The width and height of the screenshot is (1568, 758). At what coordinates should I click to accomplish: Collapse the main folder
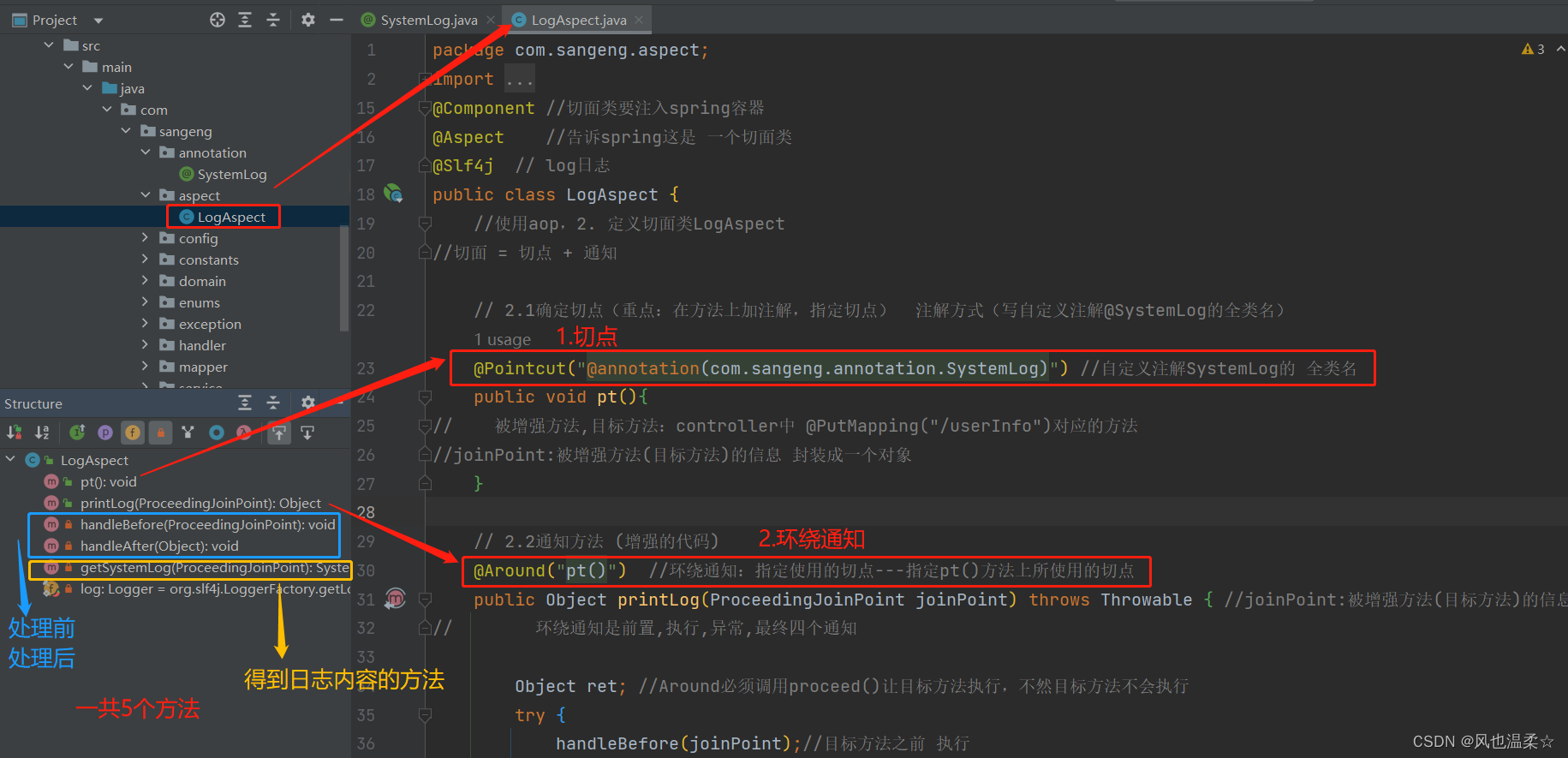[x=69, y=67]
